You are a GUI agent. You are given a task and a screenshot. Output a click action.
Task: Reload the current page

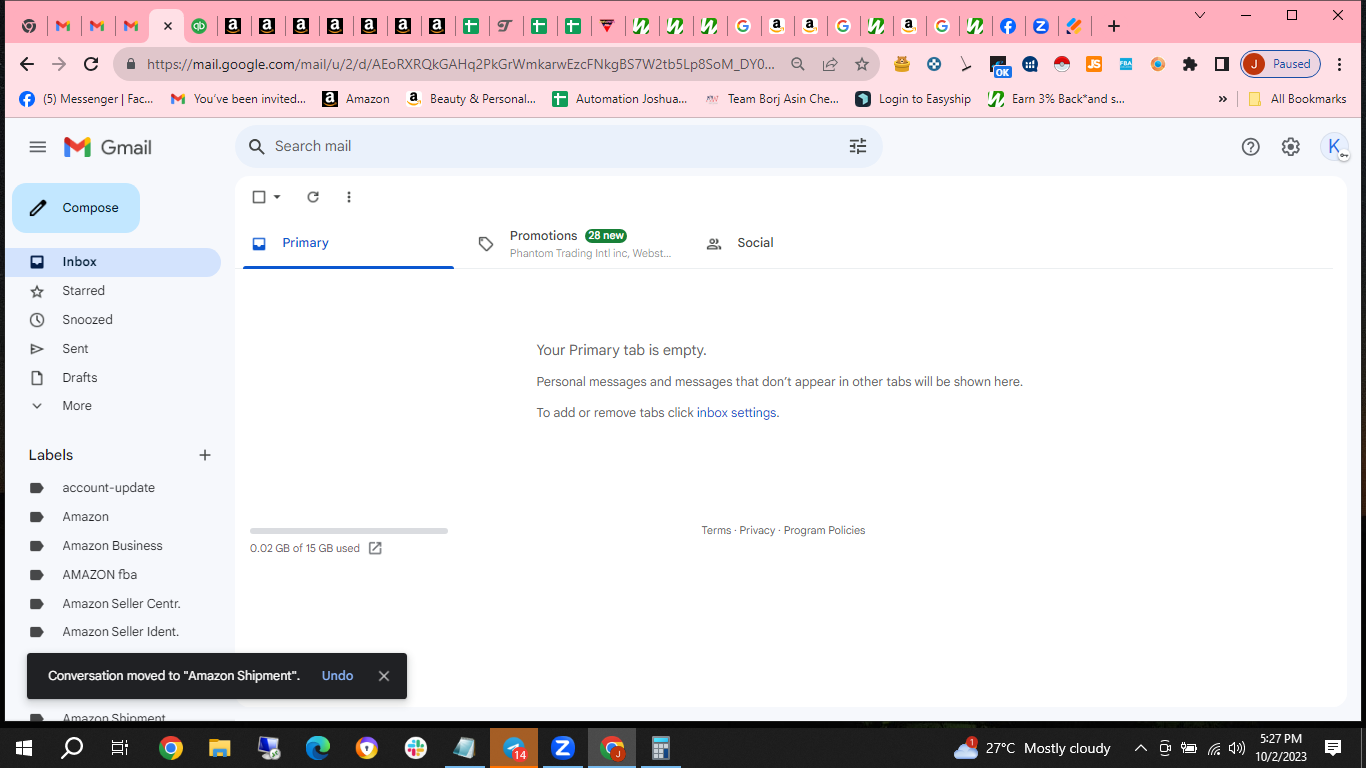tap(91, 64)
